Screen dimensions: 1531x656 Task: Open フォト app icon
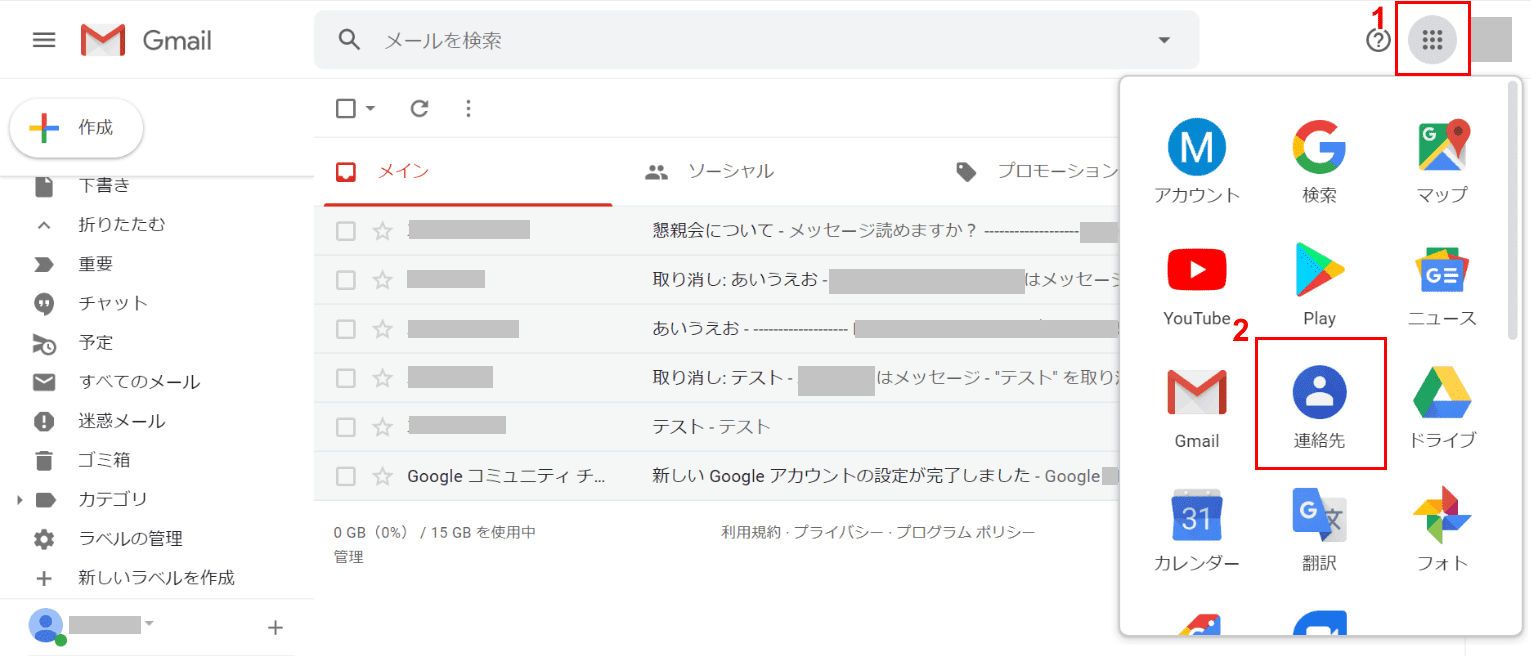click(x=1442, y=529)
